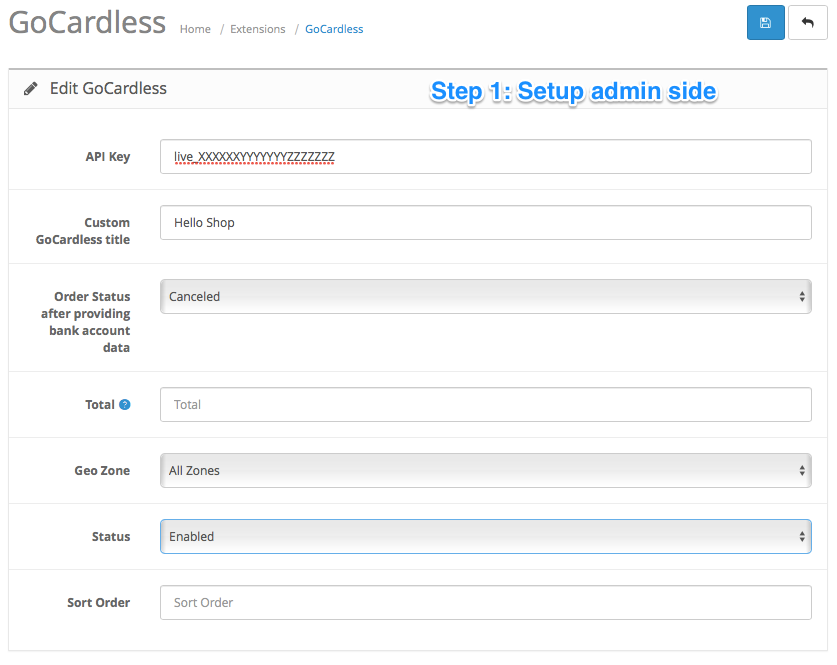Click the arrows on the Order Status select
837x665 pixels.
[802, 296]
